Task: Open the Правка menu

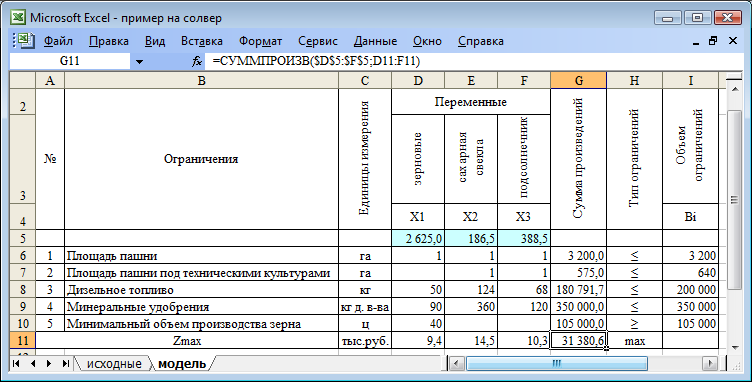Action: 109,41
